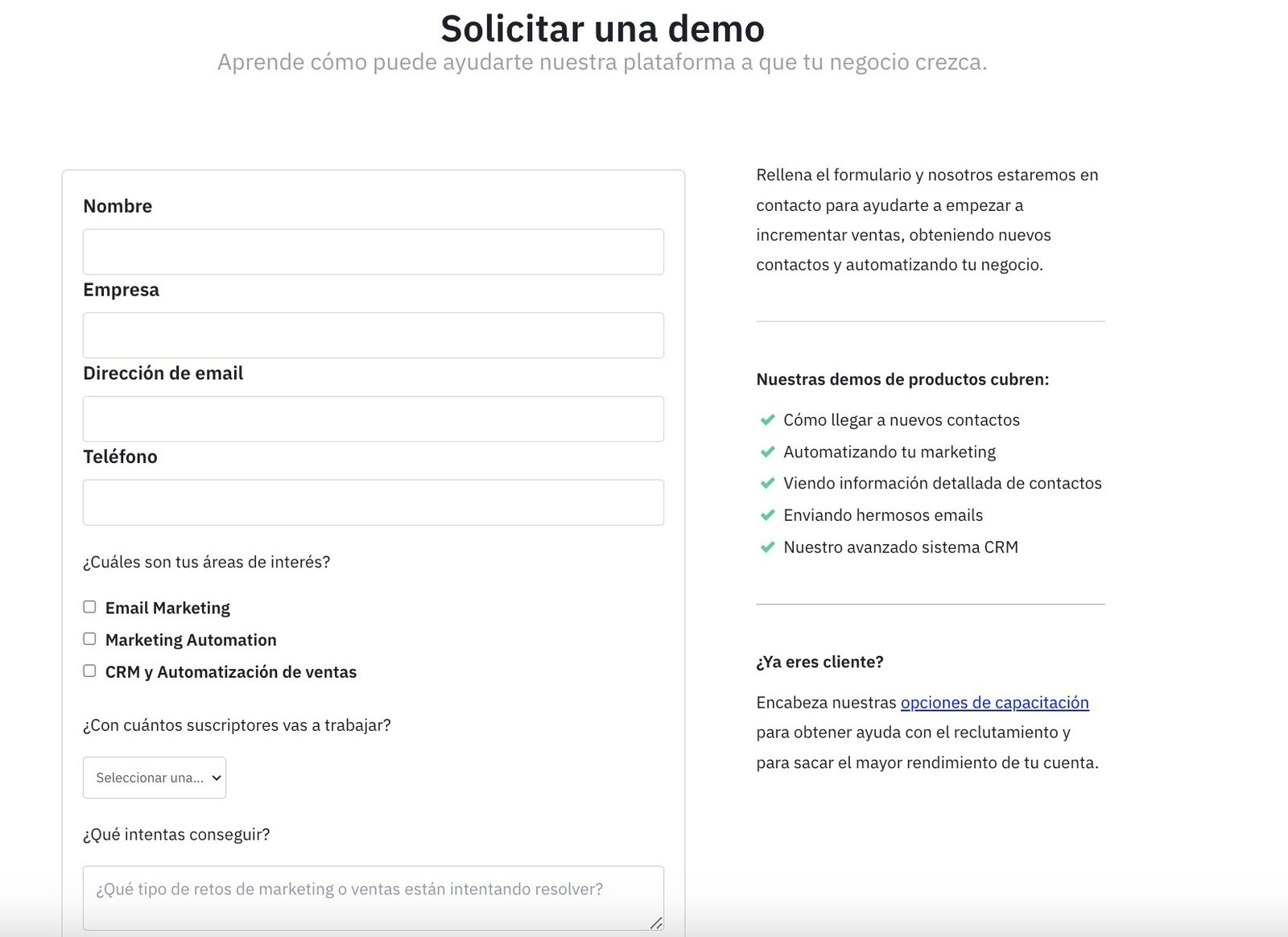Click the 'Marketing Automation' label text
This screenshot has height=937, width=1288.
coord(191,640)
